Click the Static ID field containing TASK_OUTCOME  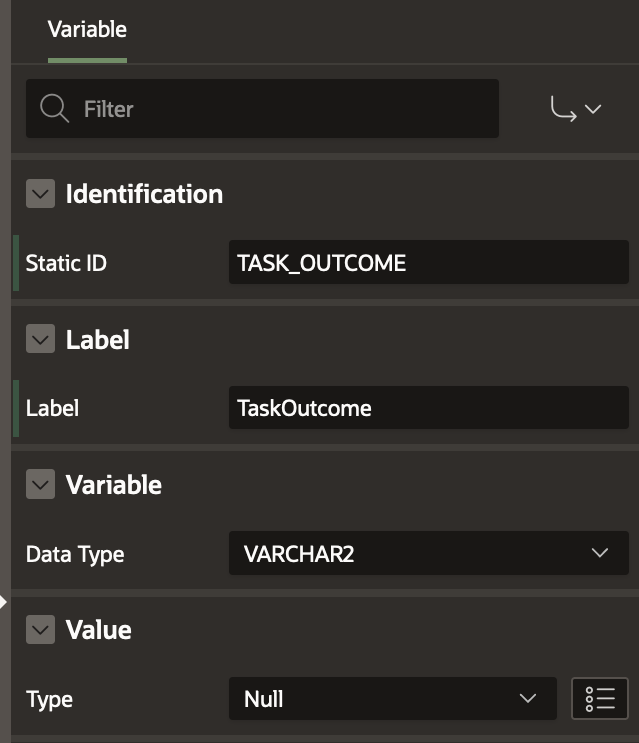tap(428, 263)
